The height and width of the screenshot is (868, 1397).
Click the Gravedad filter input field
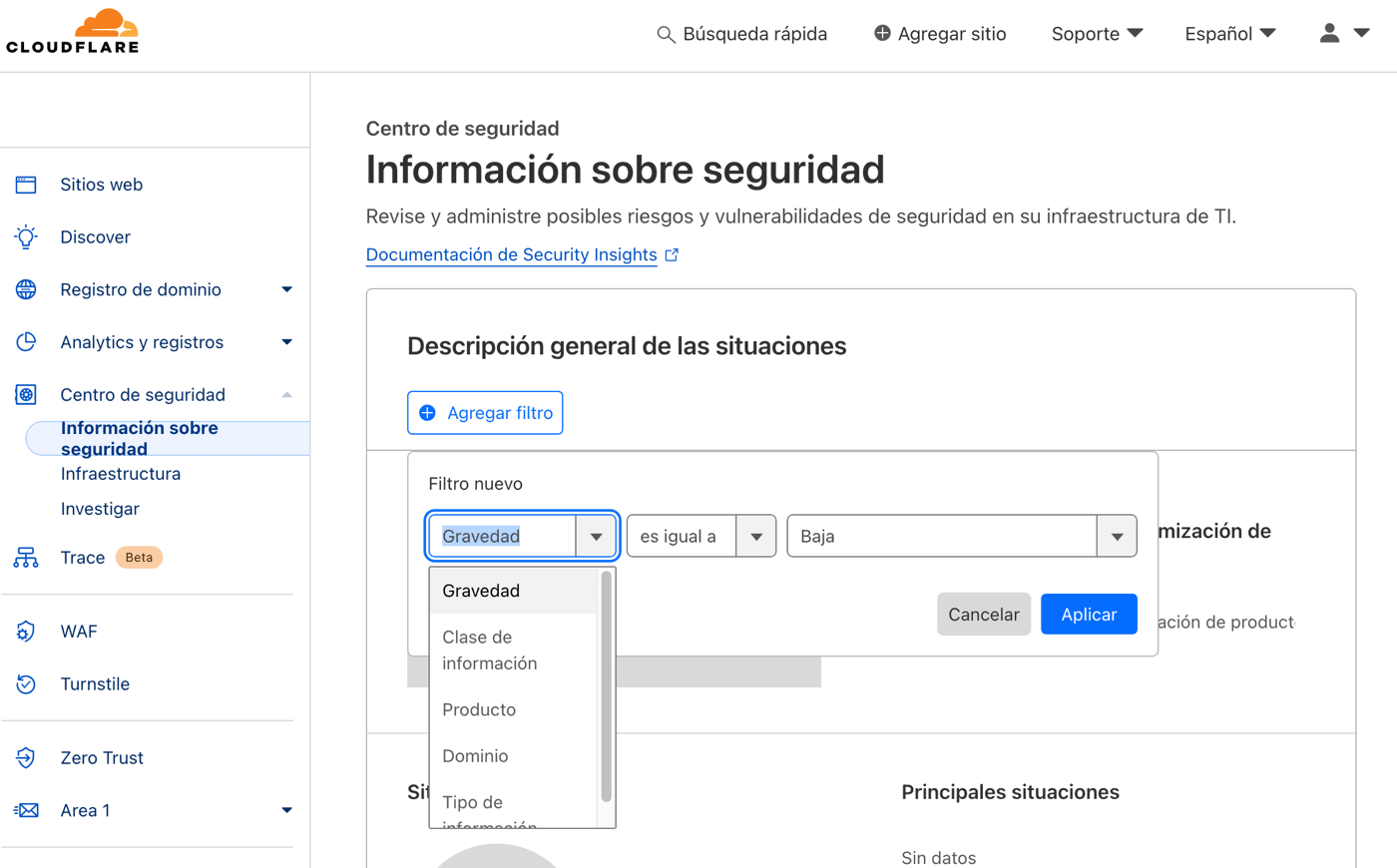[503, 537]
